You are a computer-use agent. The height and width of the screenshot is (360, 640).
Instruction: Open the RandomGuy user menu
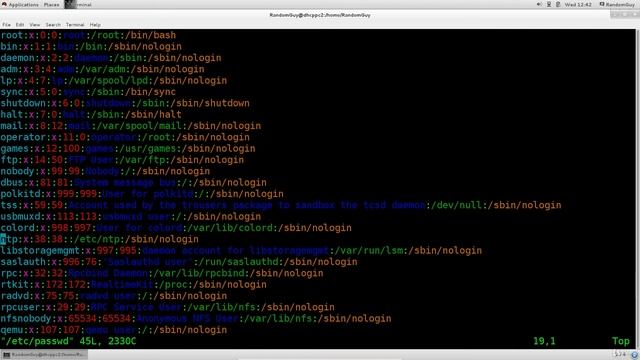point(617,4)
